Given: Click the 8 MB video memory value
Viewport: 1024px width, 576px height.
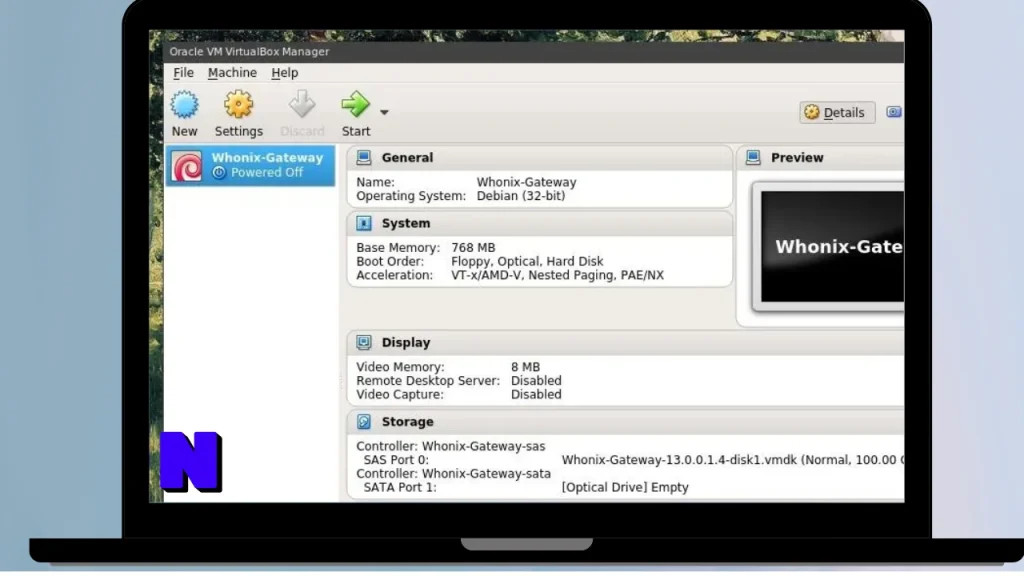Looking at the screenshot, I should [x=525, y=367].
